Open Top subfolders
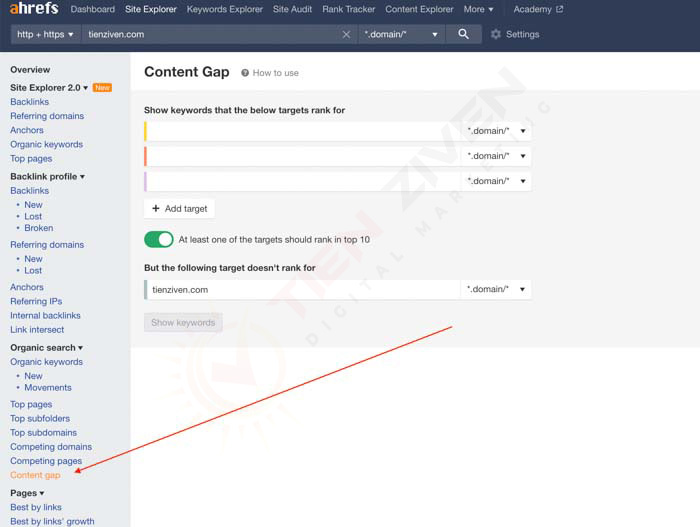The image size is (700, 527). coord(40,418)
